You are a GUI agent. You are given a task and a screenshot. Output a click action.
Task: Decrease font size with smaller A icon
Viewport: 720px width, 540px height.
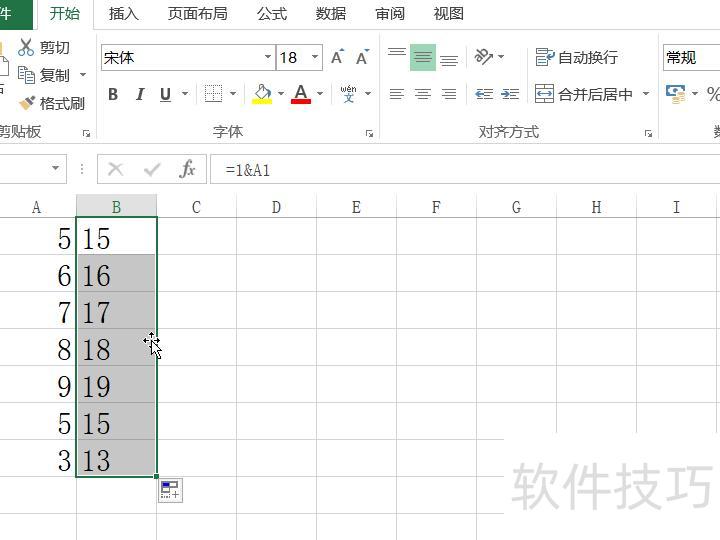pos(362,57)
